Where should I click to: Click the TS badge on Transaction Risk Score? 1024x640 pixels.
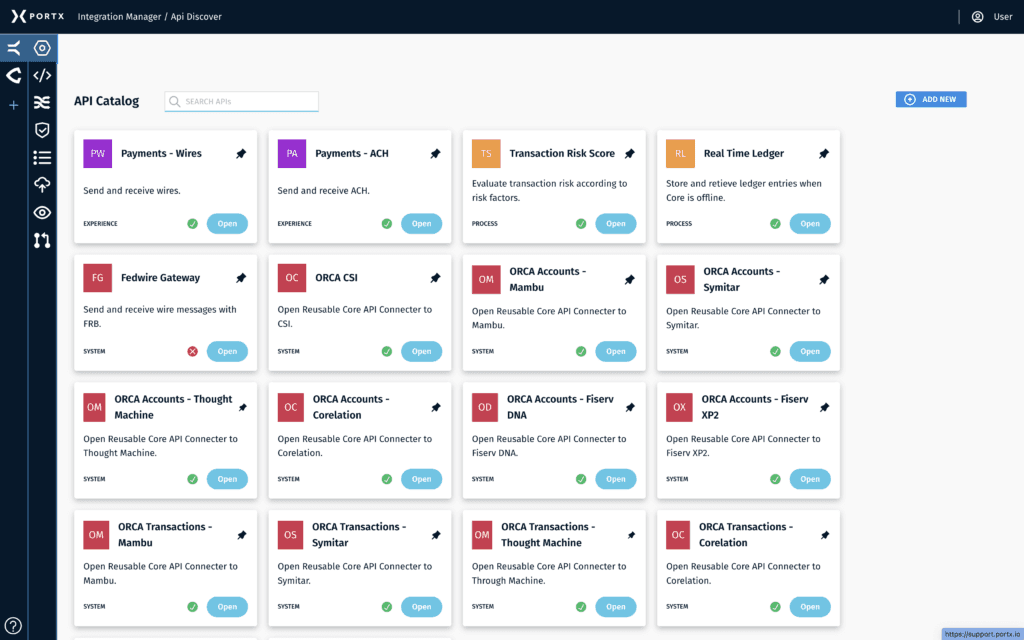point(486,153)
